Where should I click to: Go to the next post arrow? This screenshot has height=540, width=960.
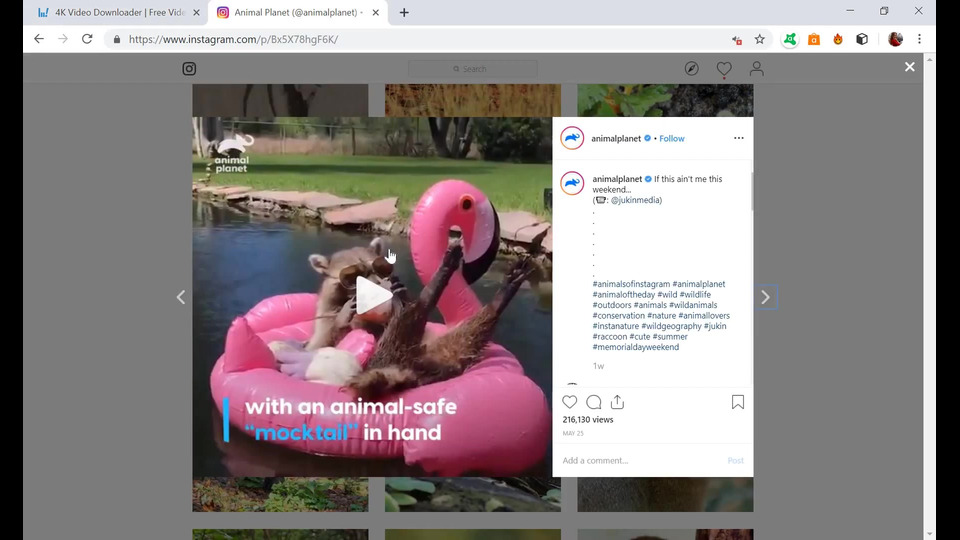765,298
